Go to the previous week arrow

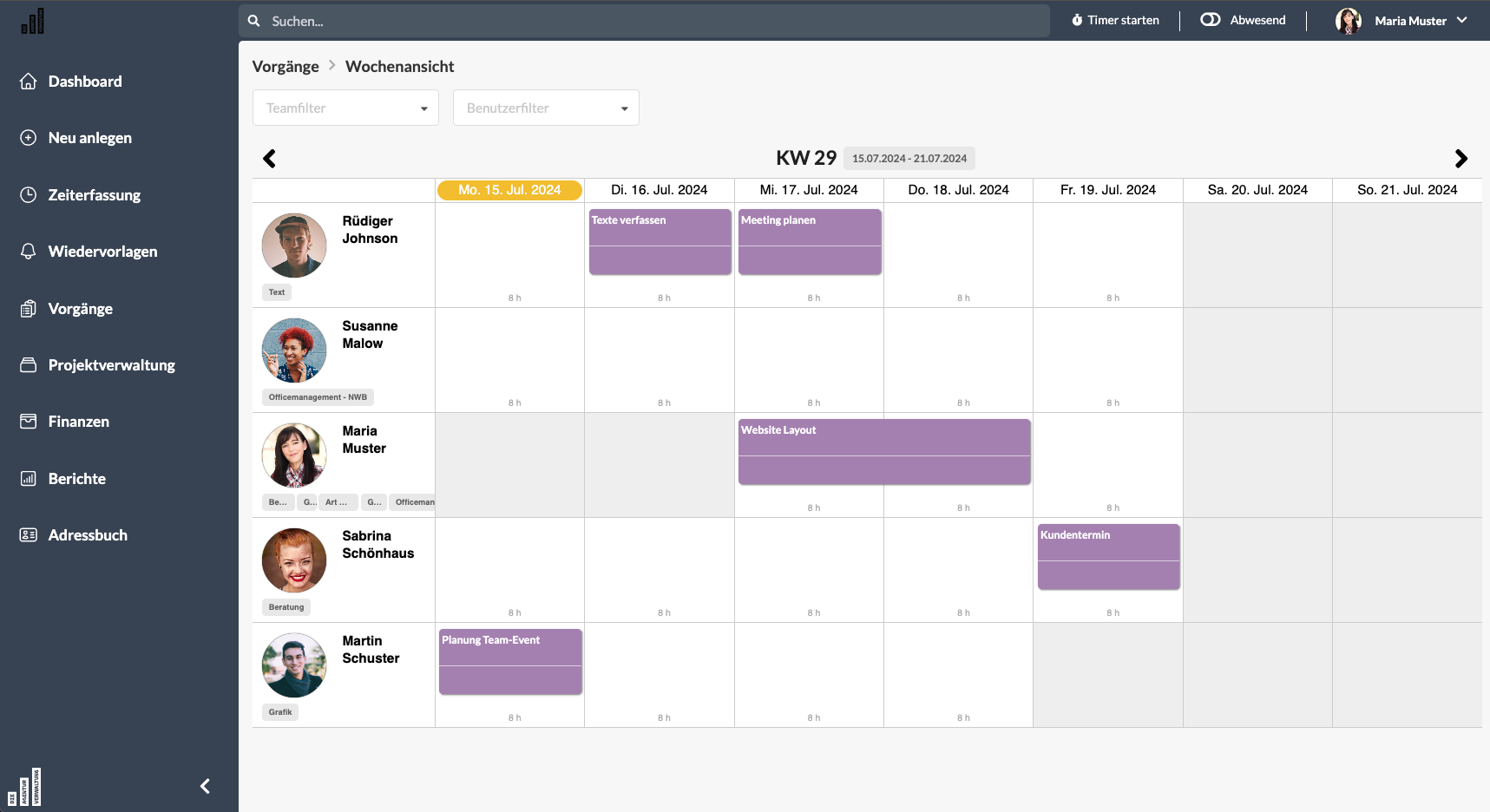click(270, 159)
